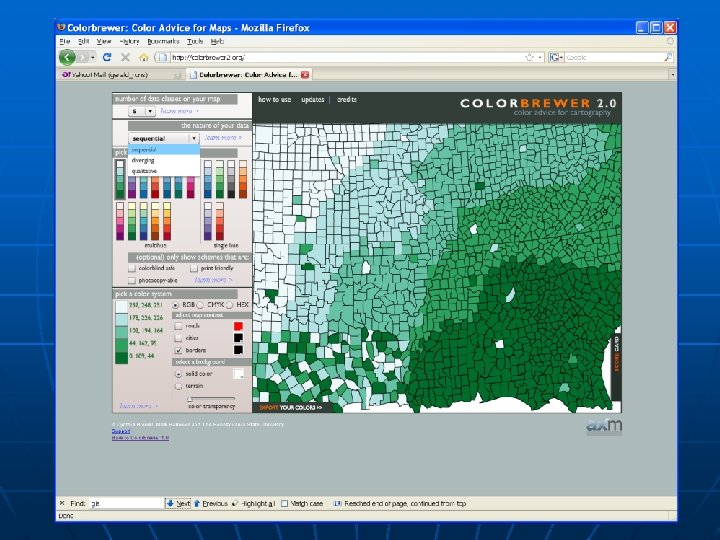Viewport: 720px width, 540px height.
Task: Select the RGB radio button
Action: point(175,305)
